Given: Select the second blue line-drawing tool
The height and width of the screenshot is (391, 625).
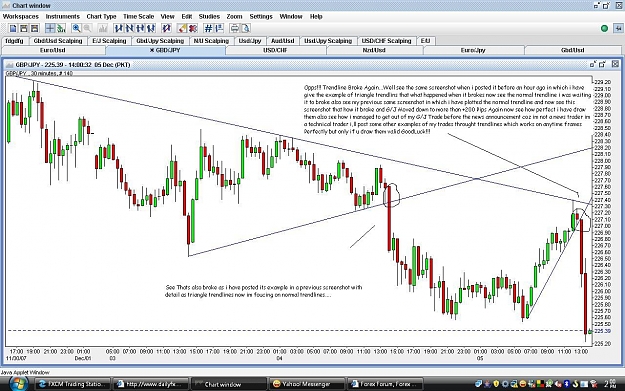Looking at the screenshot, I should [x=129, y=28].
